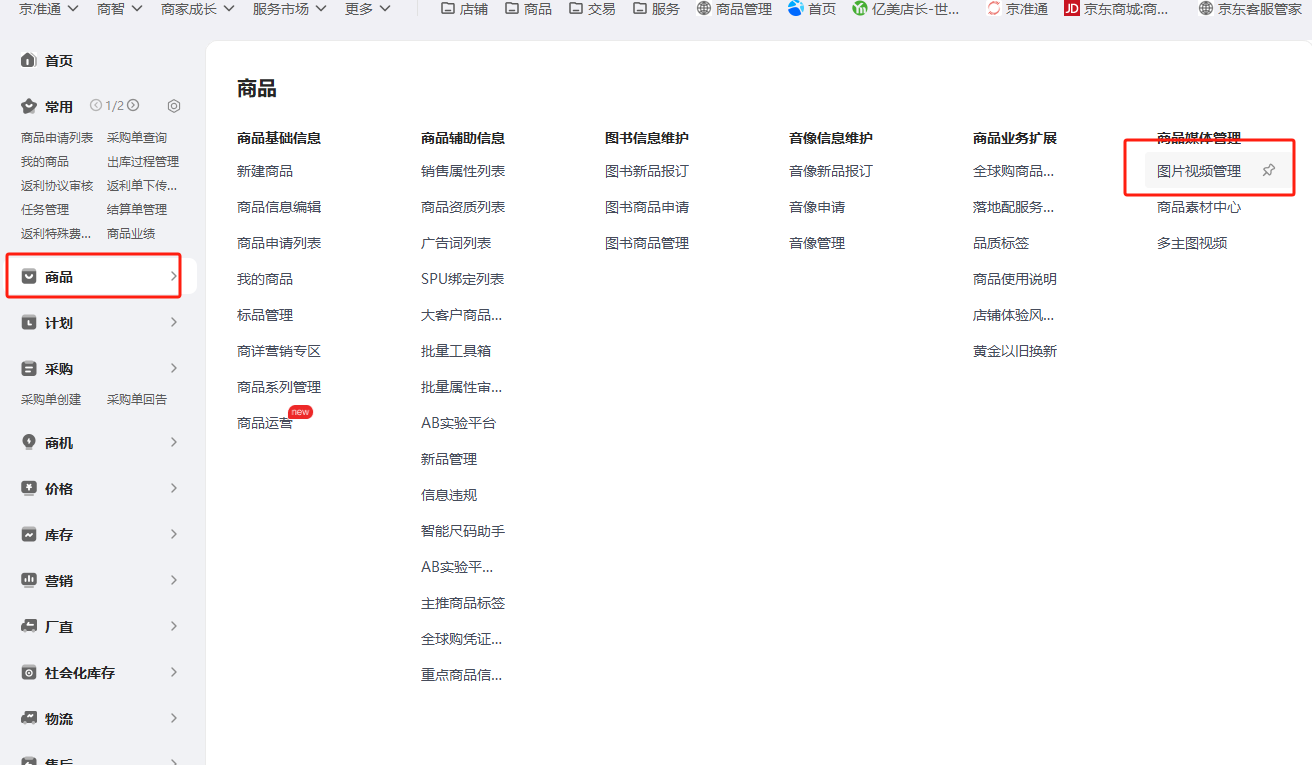Open the 新建商品 link
Screen dimensions: 1312x765
(265, 171)
